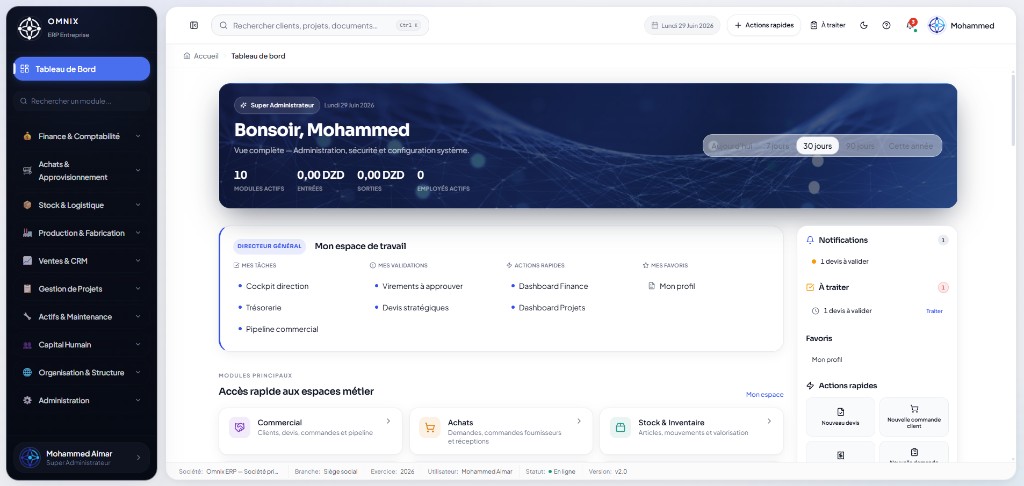This screenshot has height=486, width=1024.
Task: Open help via the question mark icon
Action: click(886, 25)
